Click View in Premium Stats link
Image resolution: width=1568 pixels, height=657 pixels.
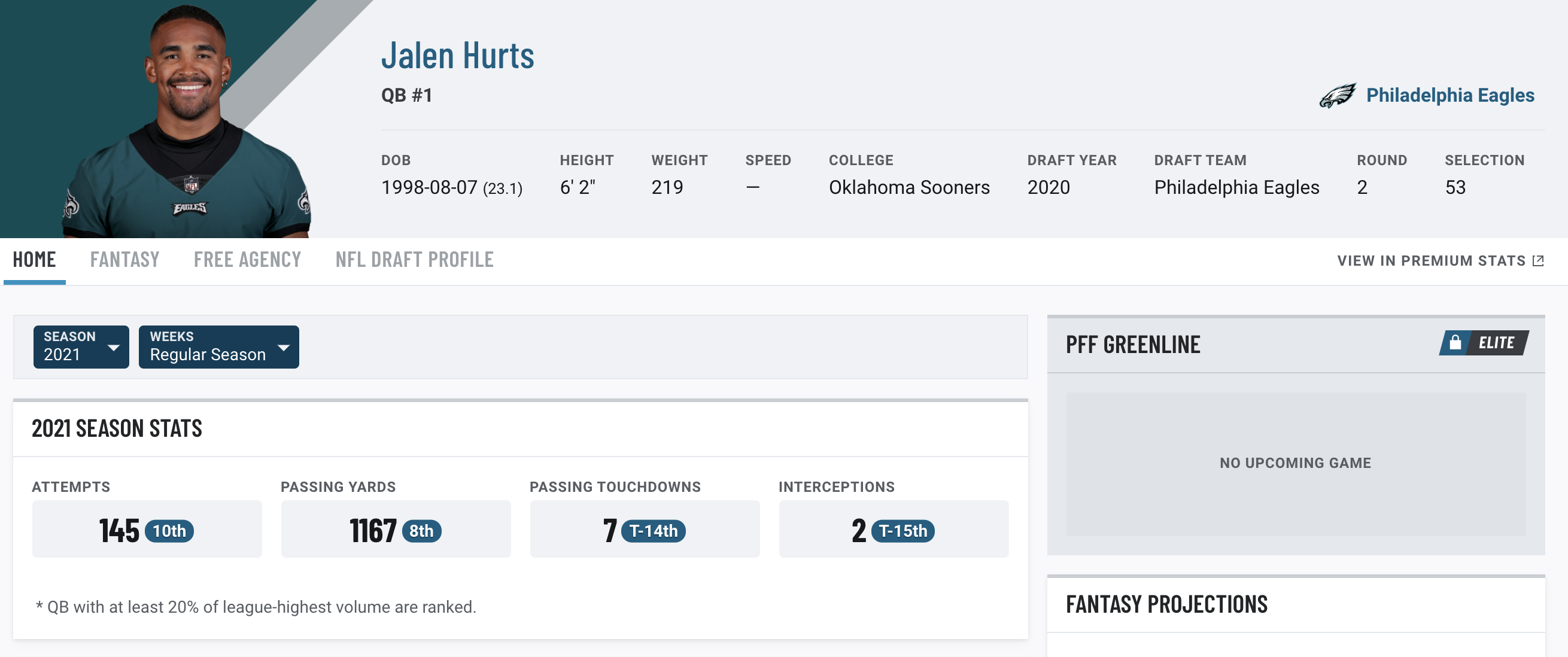pos(1440,261)
